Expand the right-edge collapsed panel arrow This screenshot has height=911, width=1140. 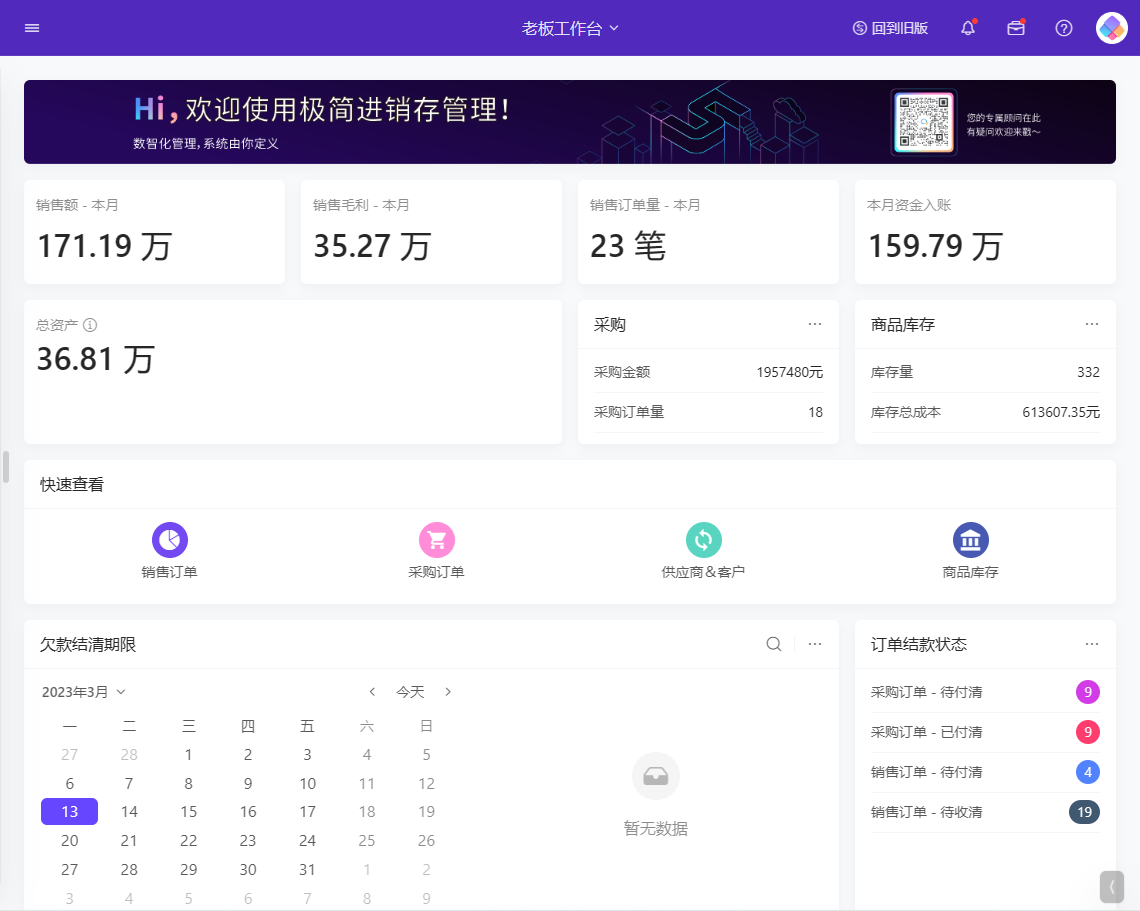click(x=1113, y=886)
